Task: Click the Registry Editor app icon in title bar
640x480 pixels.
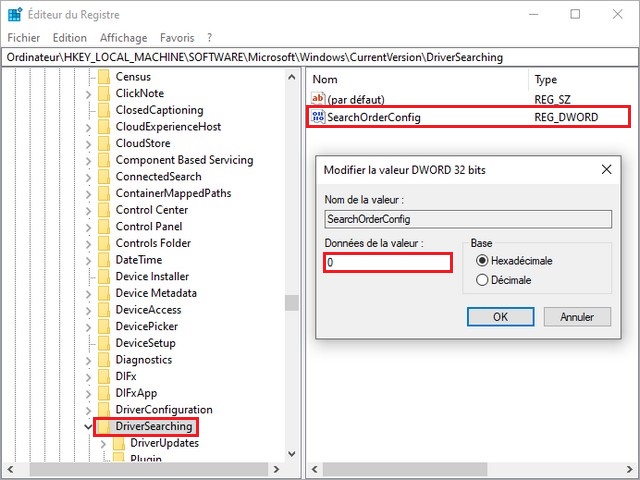Action: pyautogui.click(x=14, y=14)
